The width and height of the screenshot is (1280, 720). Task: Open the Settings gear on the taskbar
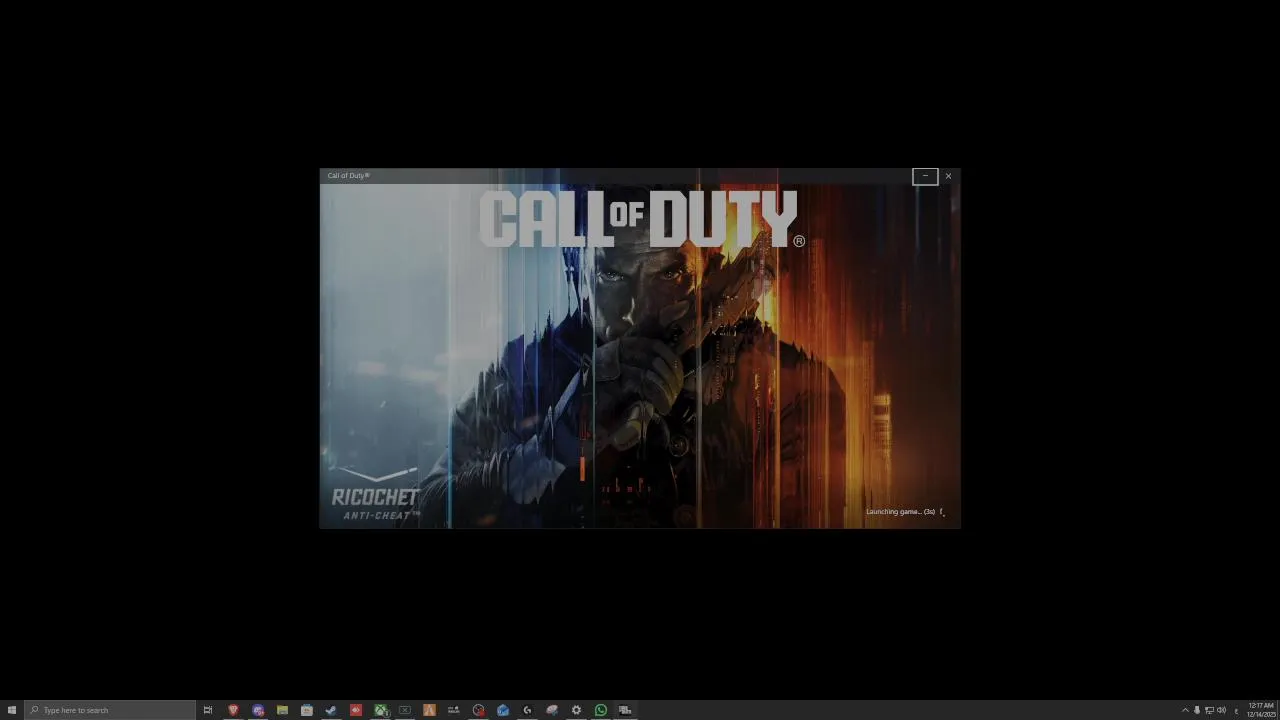pos(576,710)
